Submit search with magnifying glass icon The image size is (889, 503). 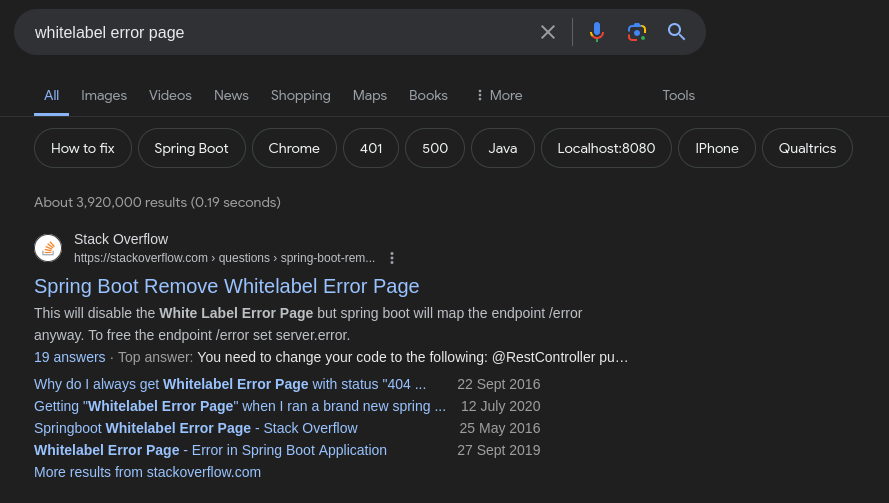point(676,32)
